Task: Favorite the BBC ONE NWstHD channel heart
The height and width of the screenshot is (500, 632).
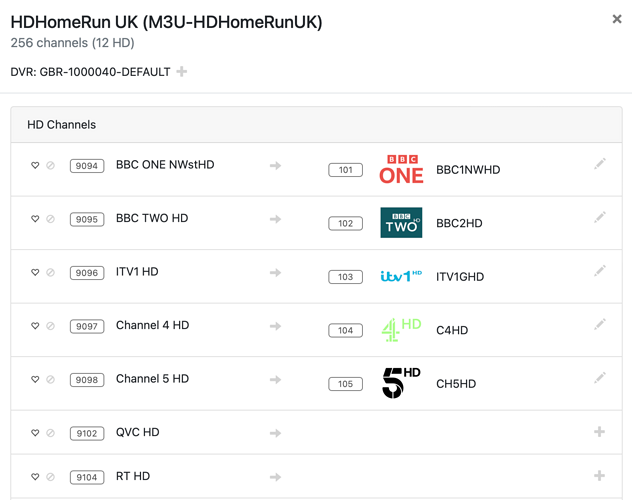Action: point(35,166)
